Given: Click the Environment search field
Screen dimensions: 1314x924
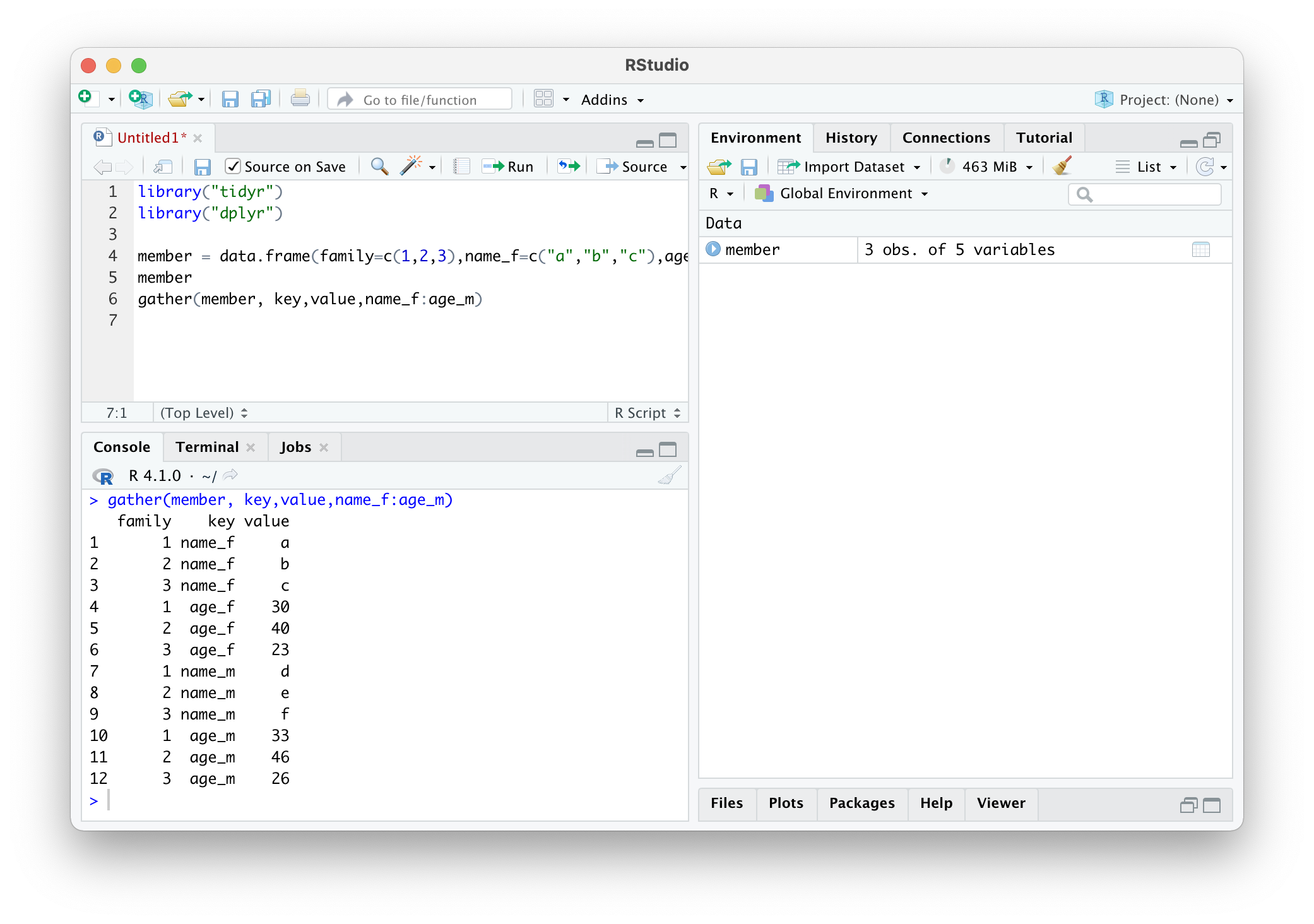Looking at the screenshot, I should 1145,194.
